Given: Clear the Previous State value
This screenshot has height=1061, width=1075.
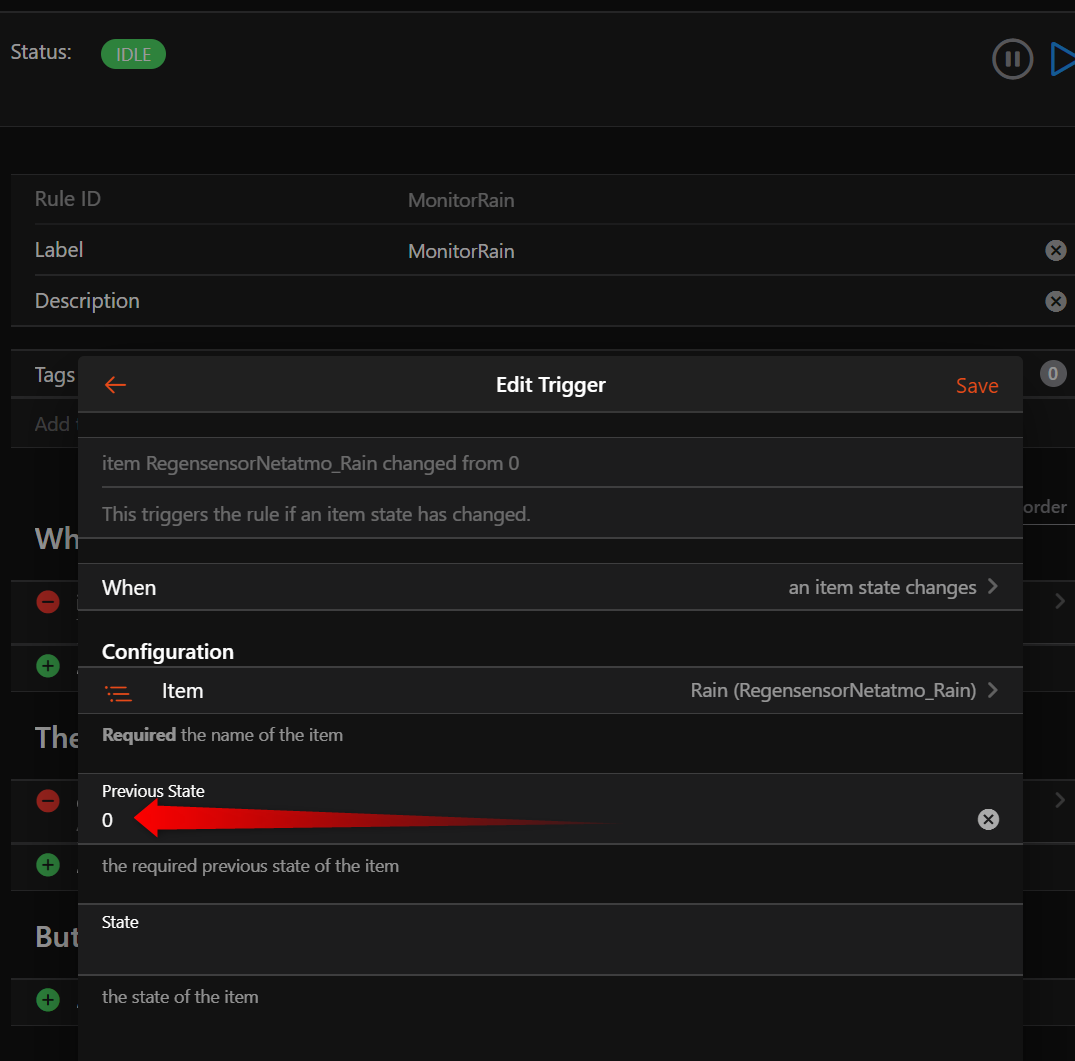Looking at the screenshot, I should (x=988, y=820).
